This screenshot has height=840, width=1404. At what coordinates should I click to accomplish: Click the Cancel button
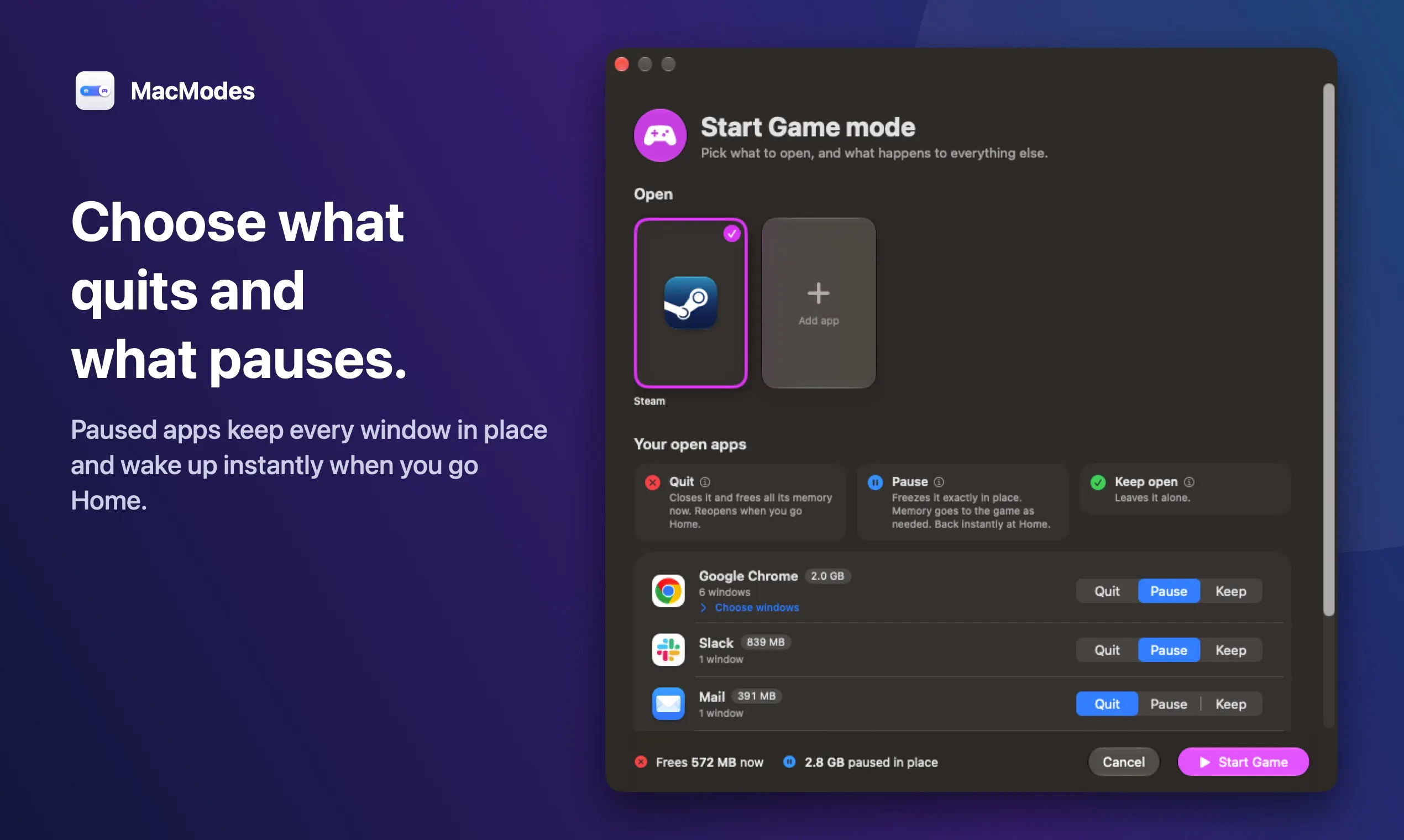[1123, 762]
